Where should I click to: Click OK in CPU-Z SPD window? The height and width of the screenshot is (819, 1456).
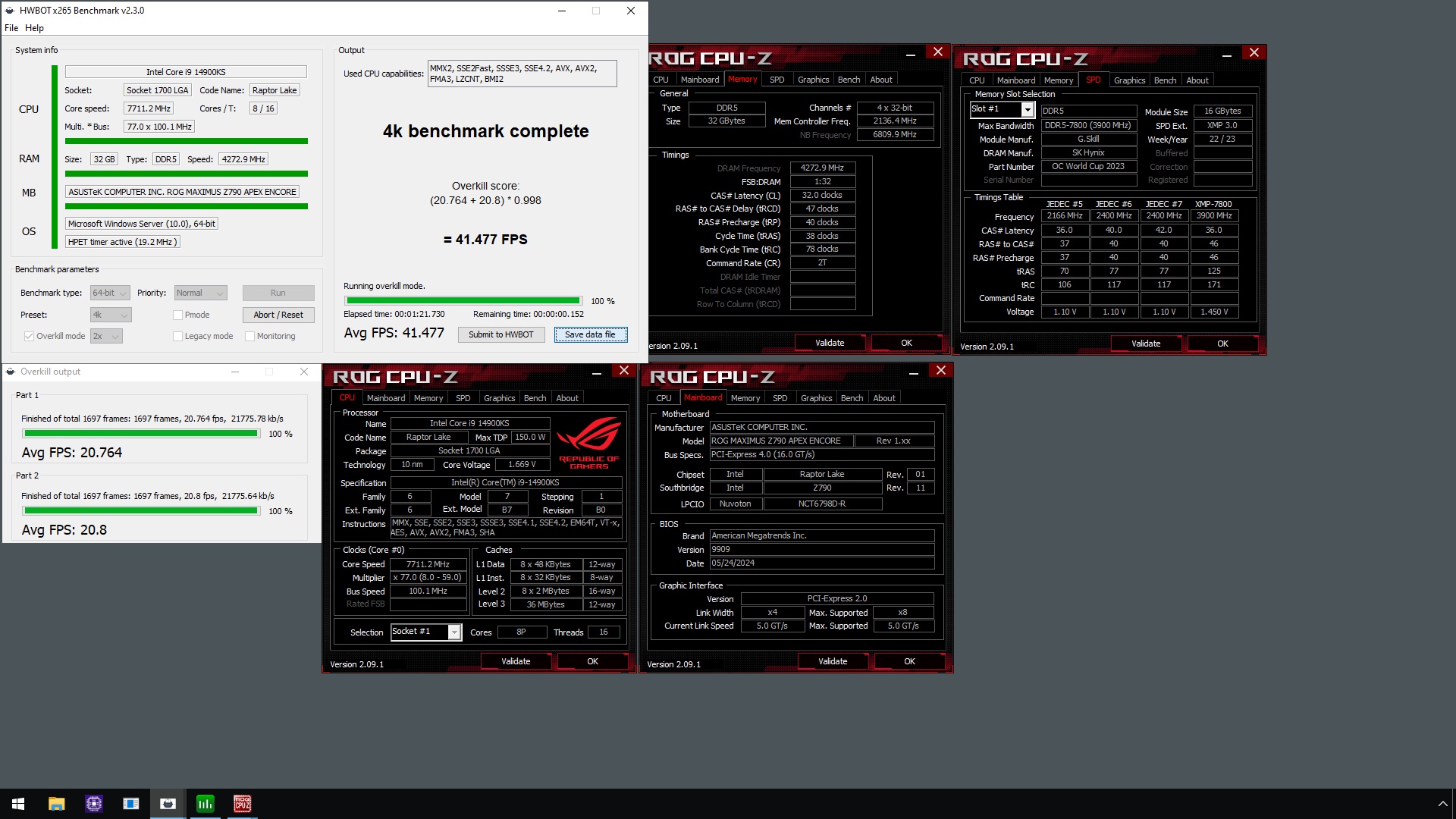point(1222,344)
